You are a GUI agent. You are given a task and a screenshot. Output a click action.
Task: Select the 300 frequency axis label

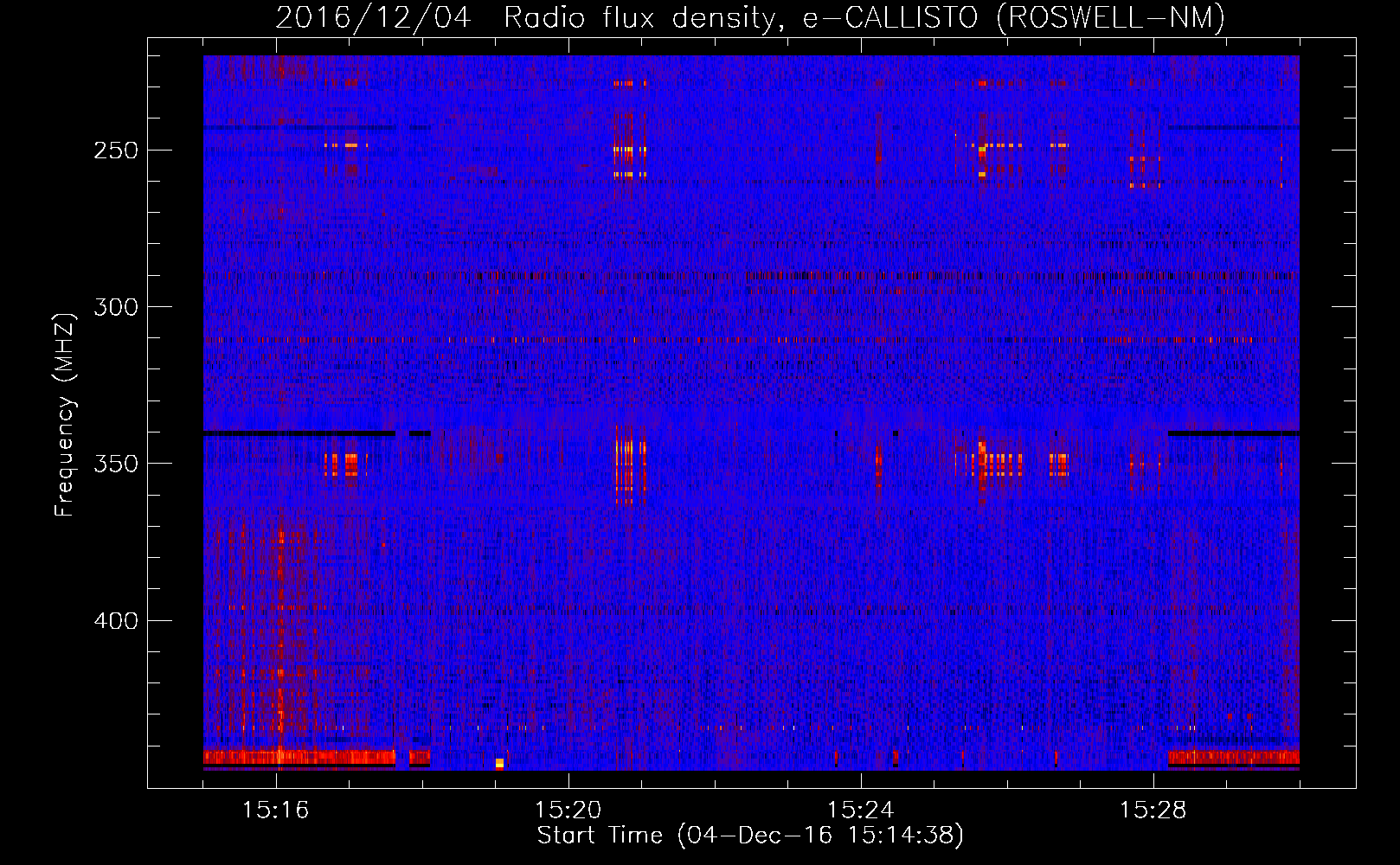point(116,307)
